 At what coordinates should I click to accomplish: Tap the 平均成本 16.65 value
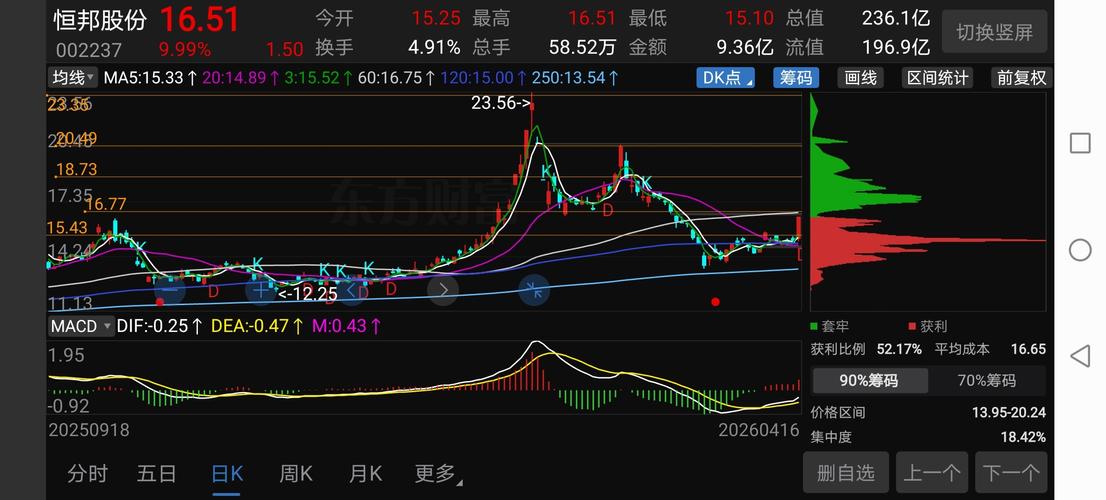tap(1028, 349)
